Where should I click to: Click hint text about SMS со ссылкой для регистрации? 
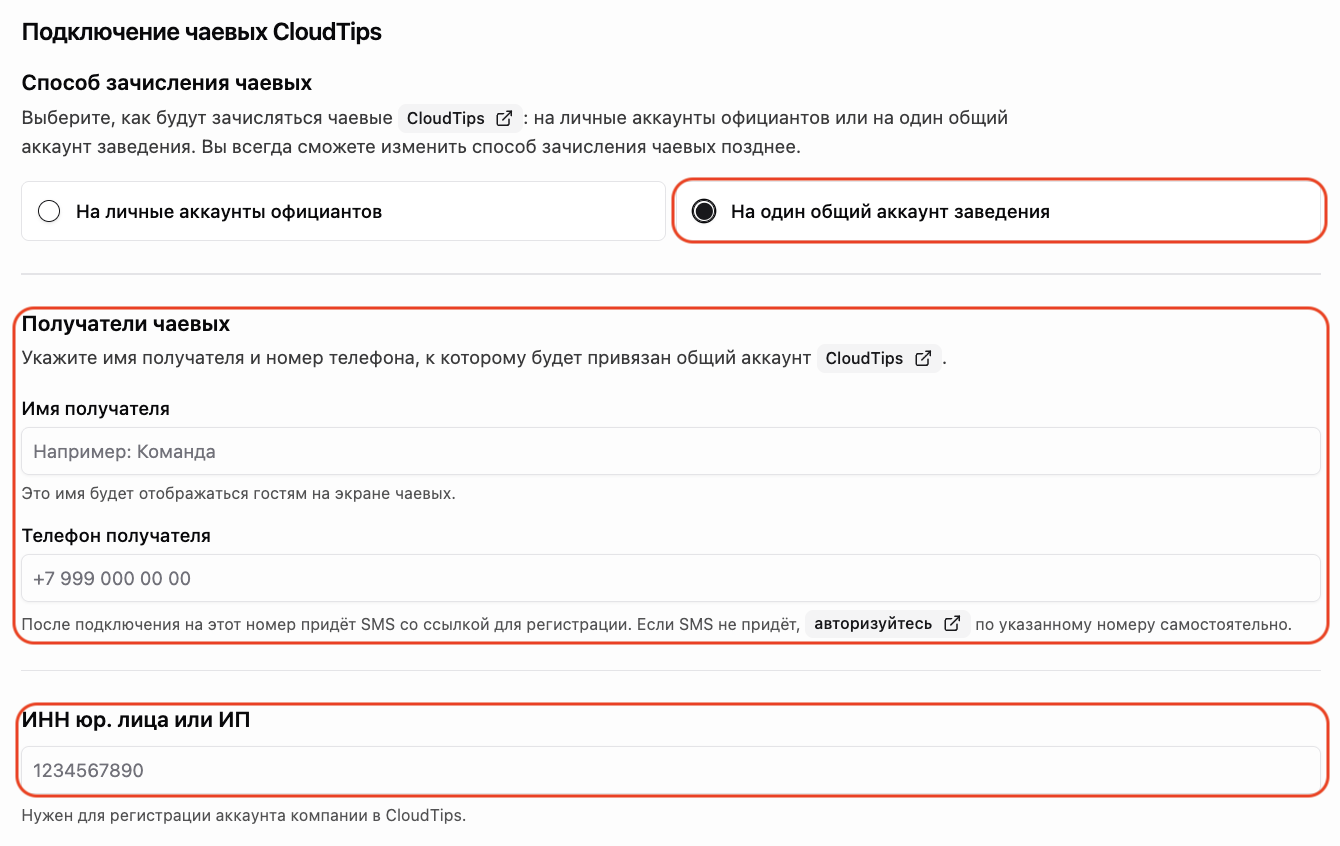coord(657,625)
